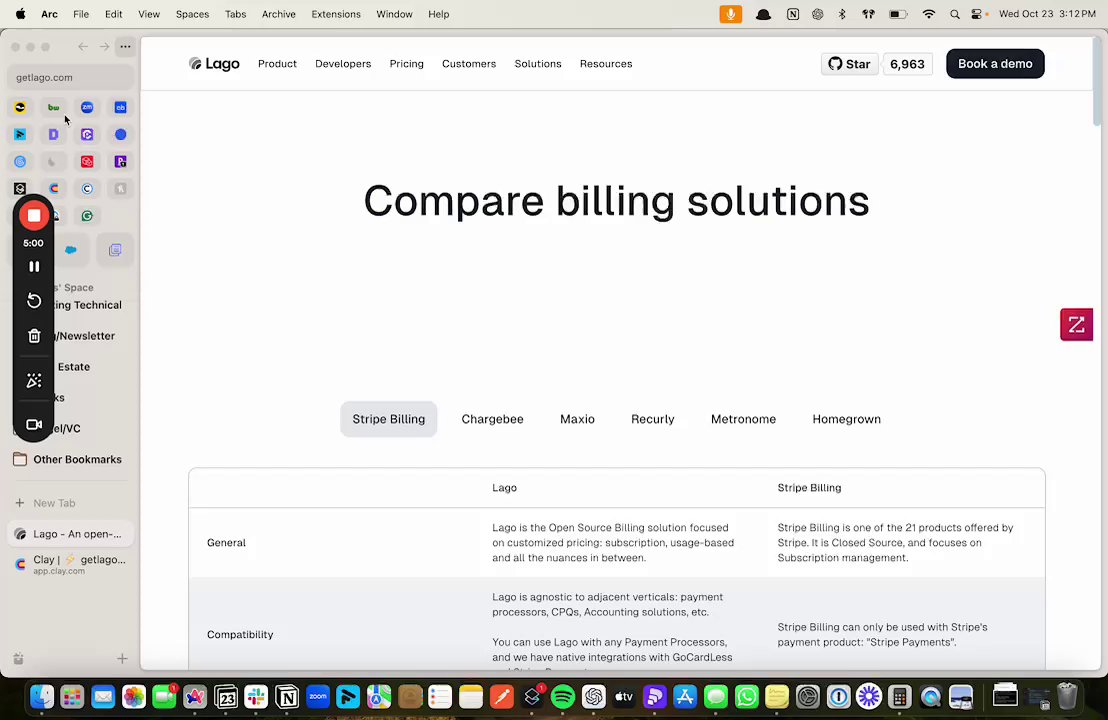Image resolution: width=1108 pixels, height=720 pixels.
Task: Switch to the Lago - An open-... tab
Action: (71, 534)
